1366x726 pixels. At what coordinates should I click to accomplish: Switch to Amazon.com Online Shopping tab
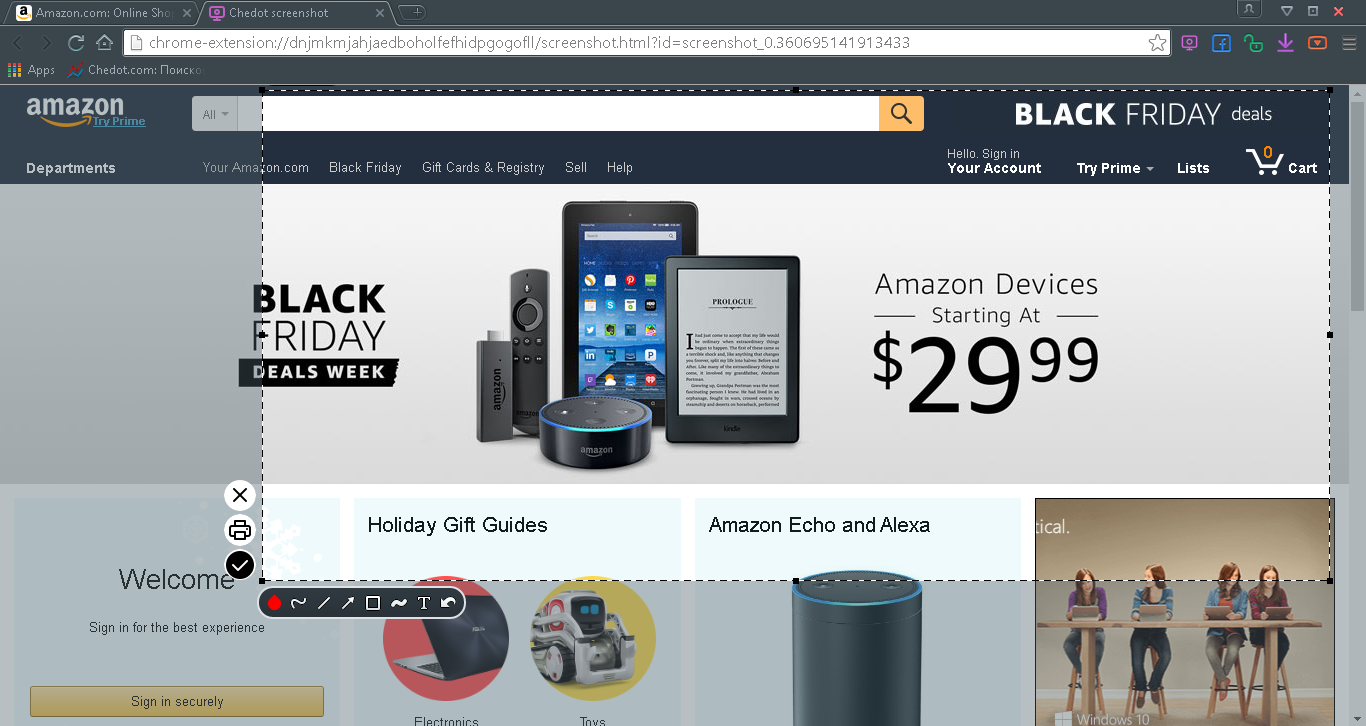102,13
